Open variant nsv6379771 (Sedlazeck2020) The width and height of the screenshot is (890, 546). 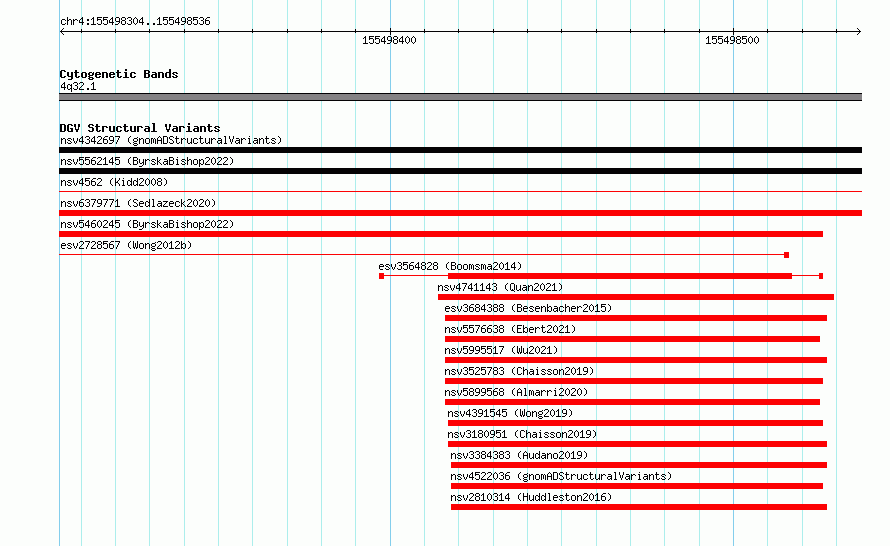[x=138, y=203]
